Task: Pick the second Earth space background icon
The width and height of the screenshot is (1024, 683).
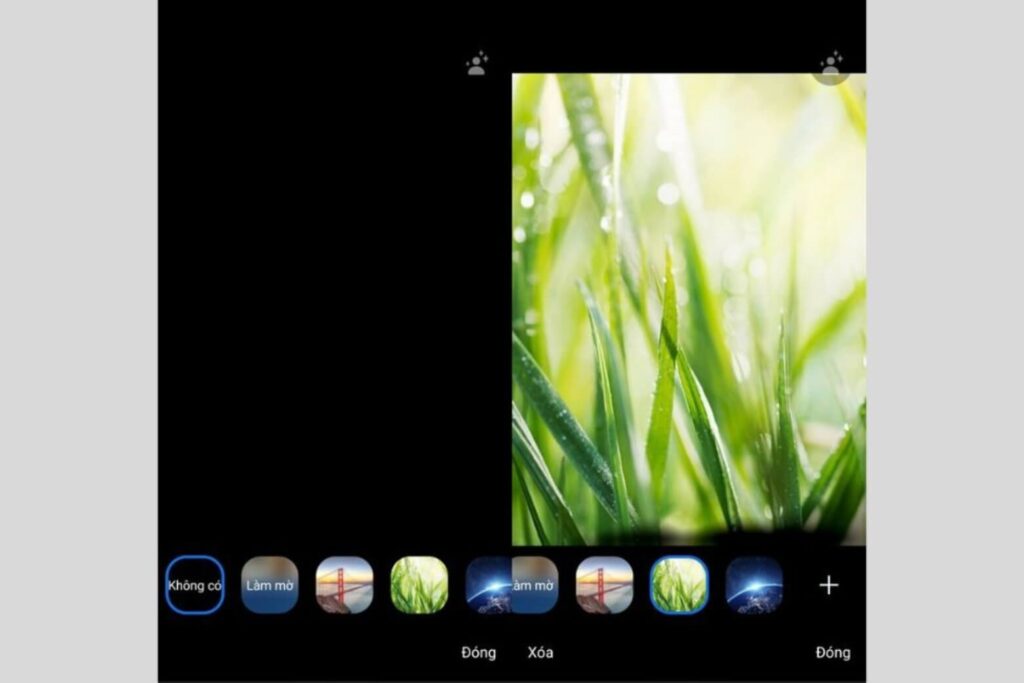Action: click(x=757, y=585)
